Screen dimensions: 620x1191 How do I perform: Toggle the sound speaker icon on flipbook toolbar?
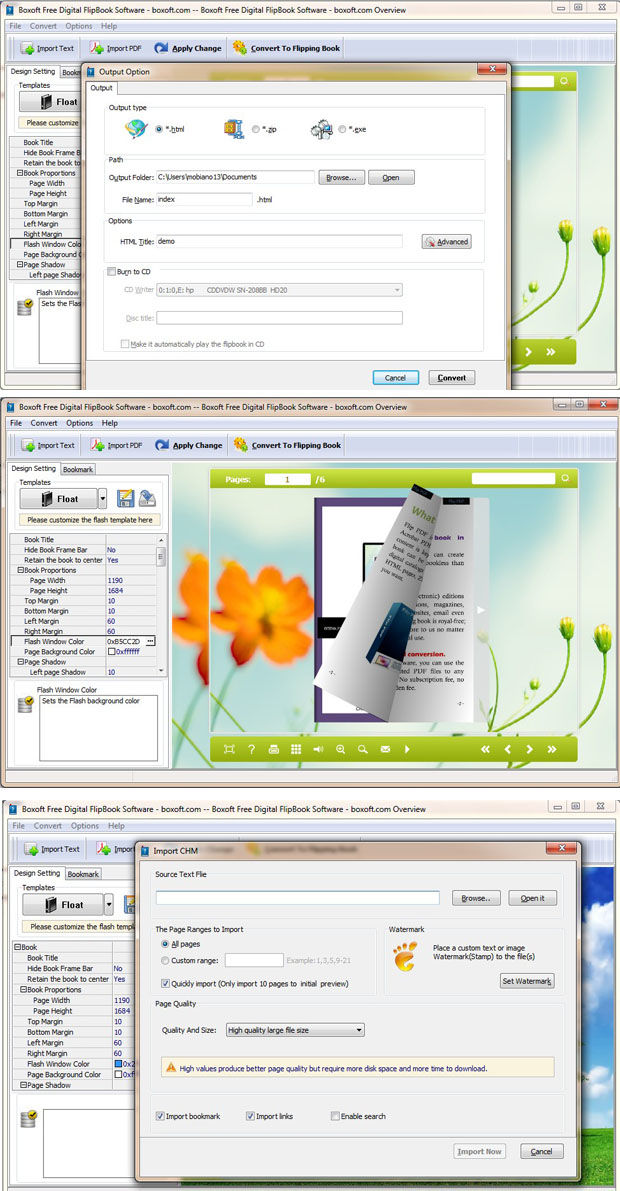(x=318, y=749)
